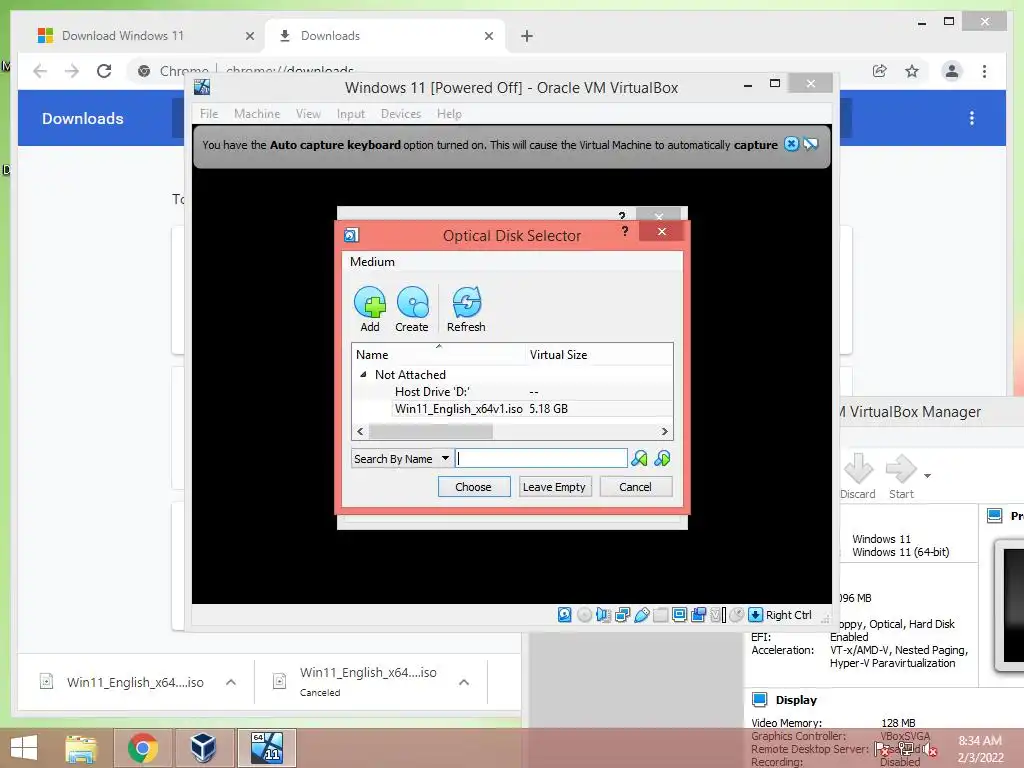Click display icon in VM status bar
The width and height of the screenshot is (1024, 768).
[x=679, y=615]
